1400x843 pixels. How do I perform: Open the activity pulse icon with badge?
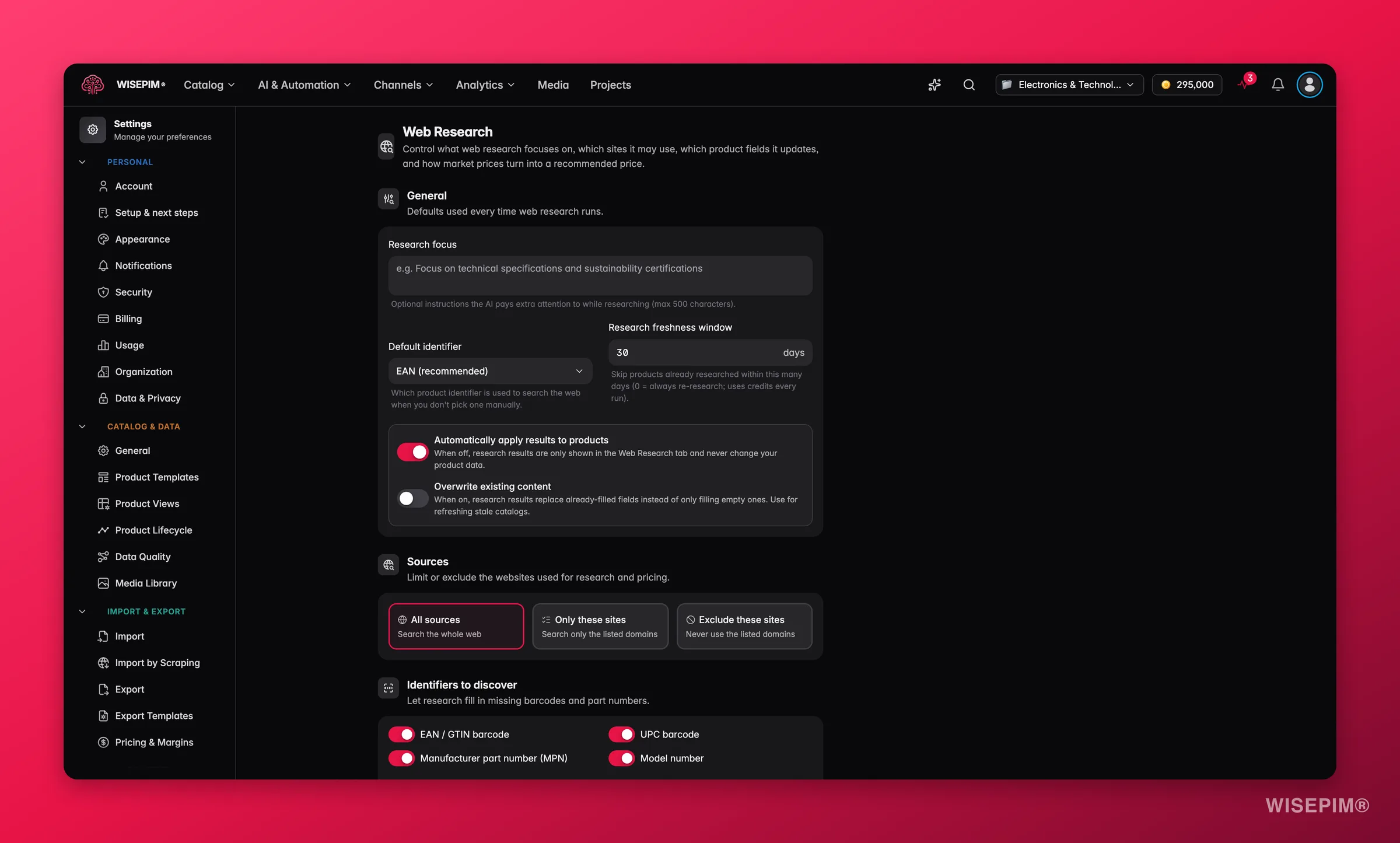(x=1244, y=85)
